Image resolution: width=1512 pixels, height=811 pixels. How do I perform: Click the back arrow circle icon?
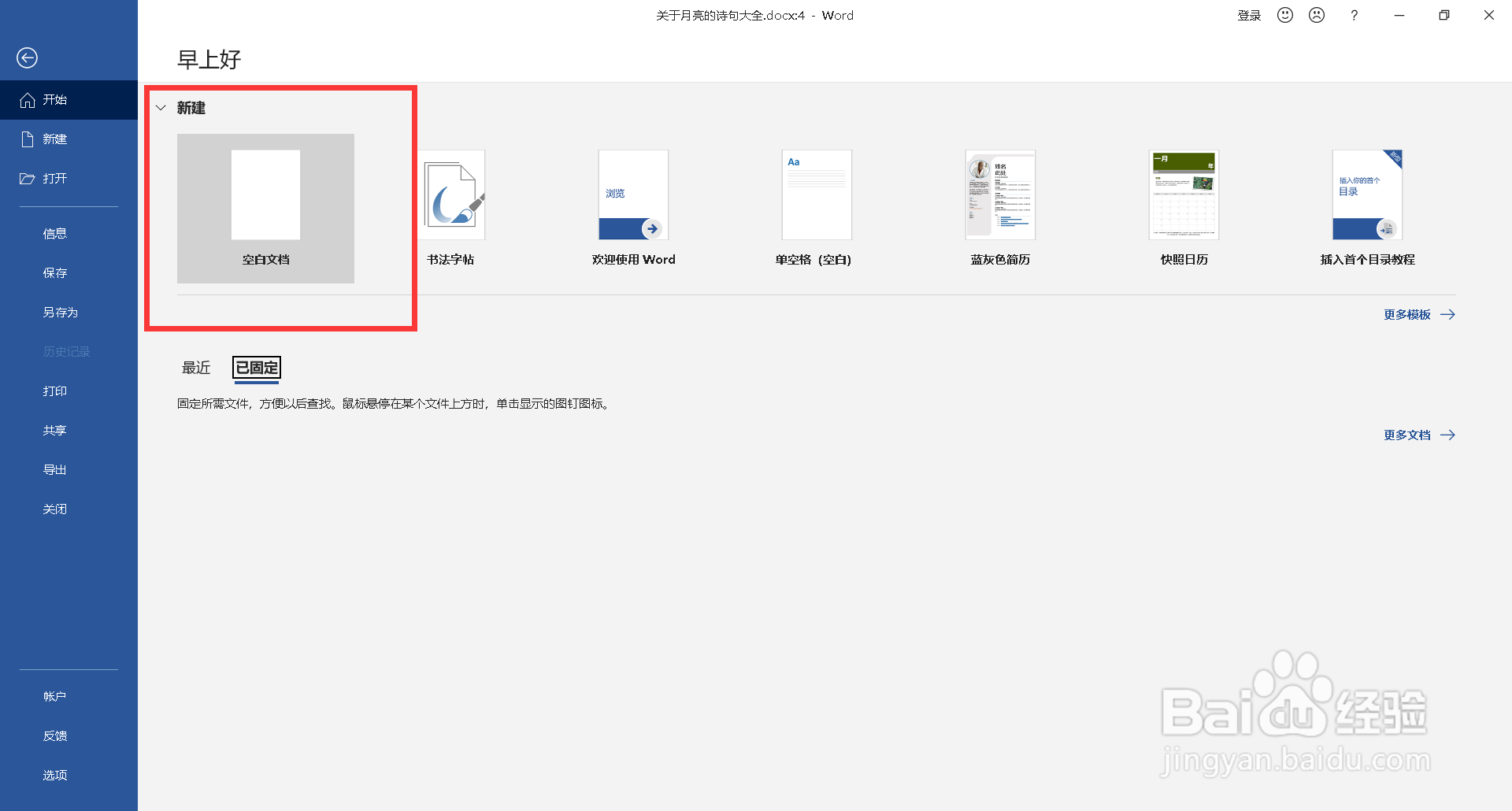pyautogui.click(x=27, y=57)
